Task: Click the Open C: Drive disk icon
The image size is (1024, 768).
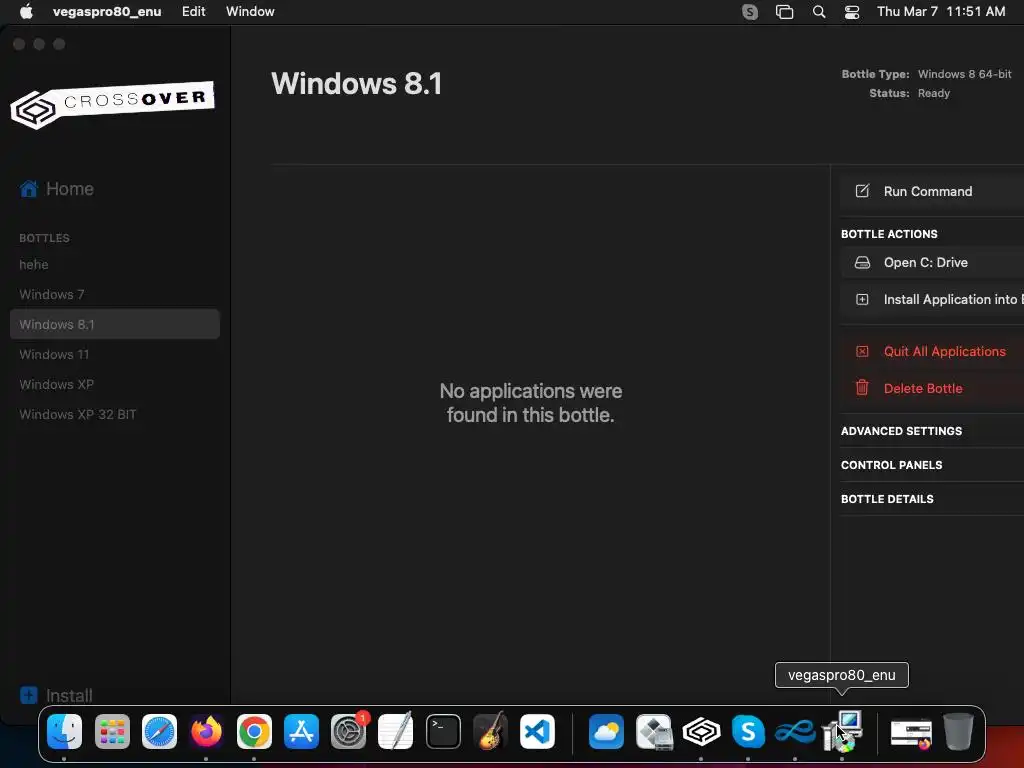Action: [x=862, y=263]
